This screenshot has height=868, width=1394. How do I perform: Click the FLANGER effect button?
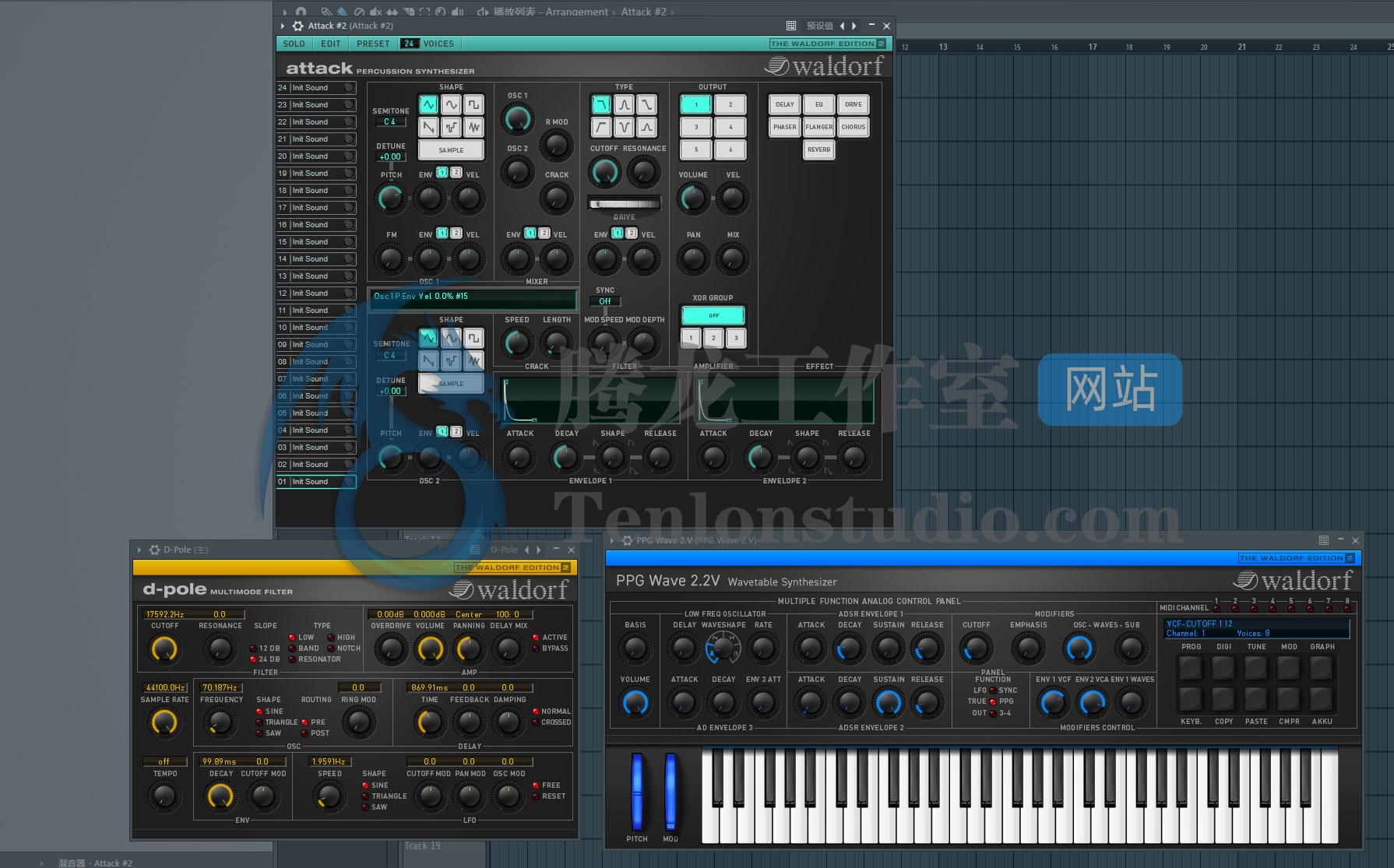click(819, 127)
